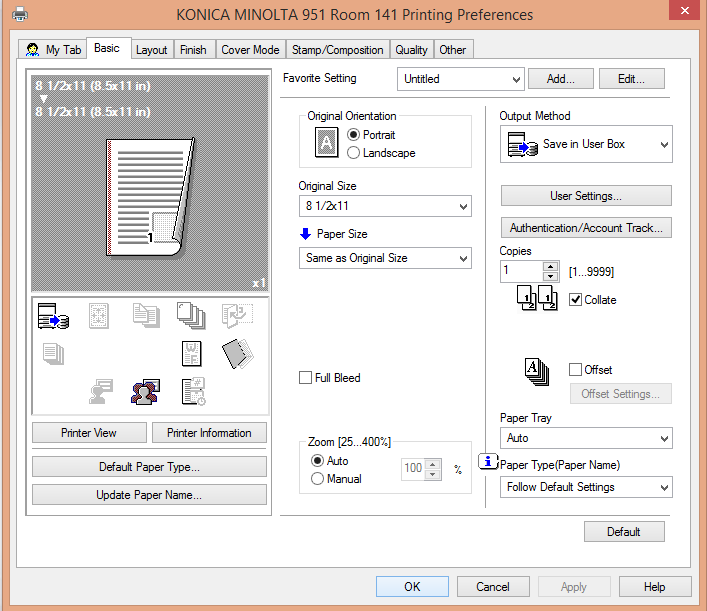707x611 pixels.
Task: Switch to My Tab
Action: pyautogui.click(x=52, y=50)
